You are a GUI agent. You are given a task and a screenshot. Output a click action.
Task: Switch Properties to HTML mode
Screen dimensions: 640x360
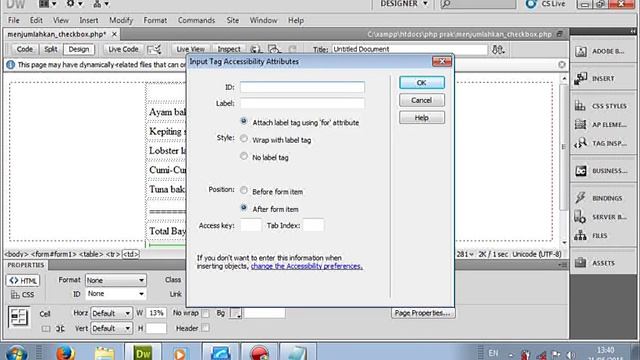click(x=23, y=280)
